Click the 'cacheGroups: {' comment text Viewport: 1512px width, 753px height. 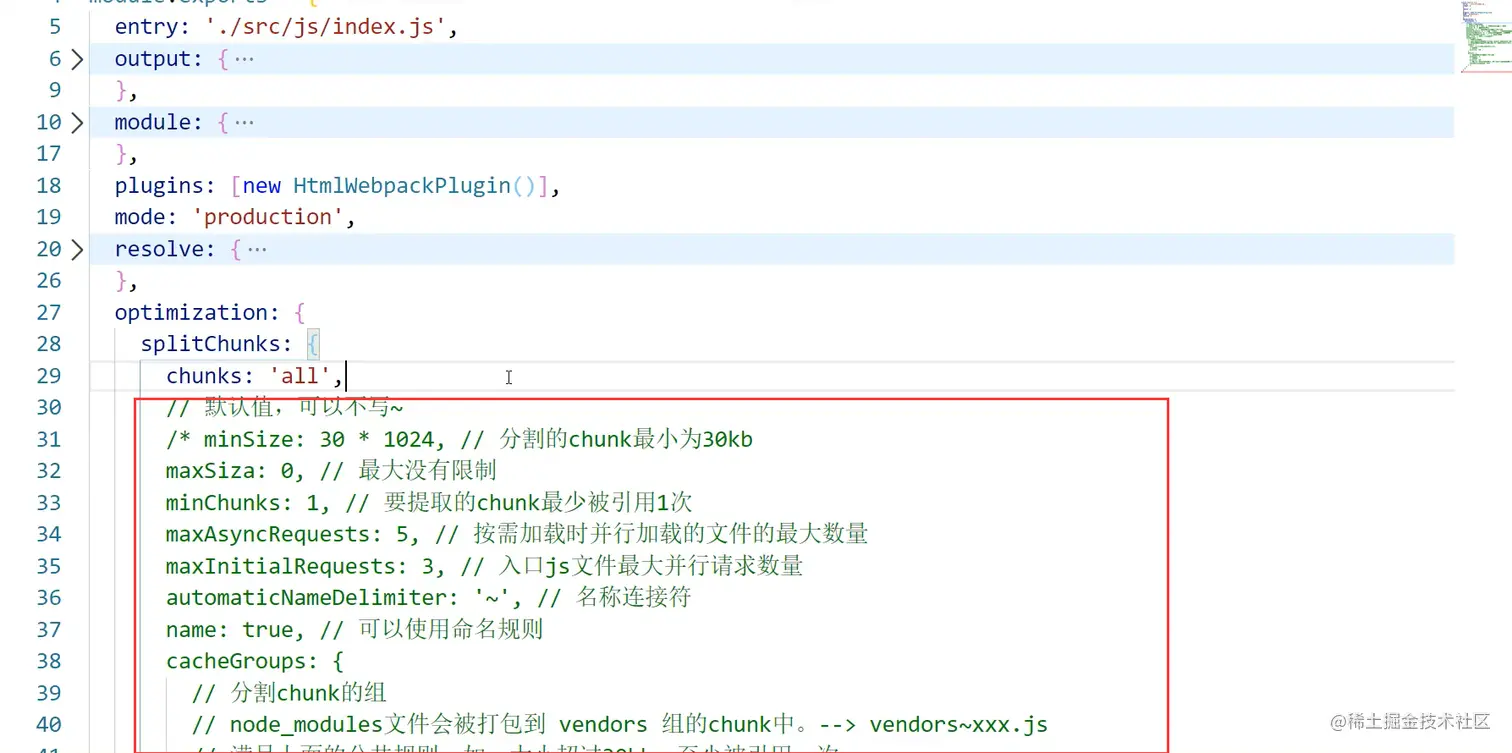(x=255, y=662)
